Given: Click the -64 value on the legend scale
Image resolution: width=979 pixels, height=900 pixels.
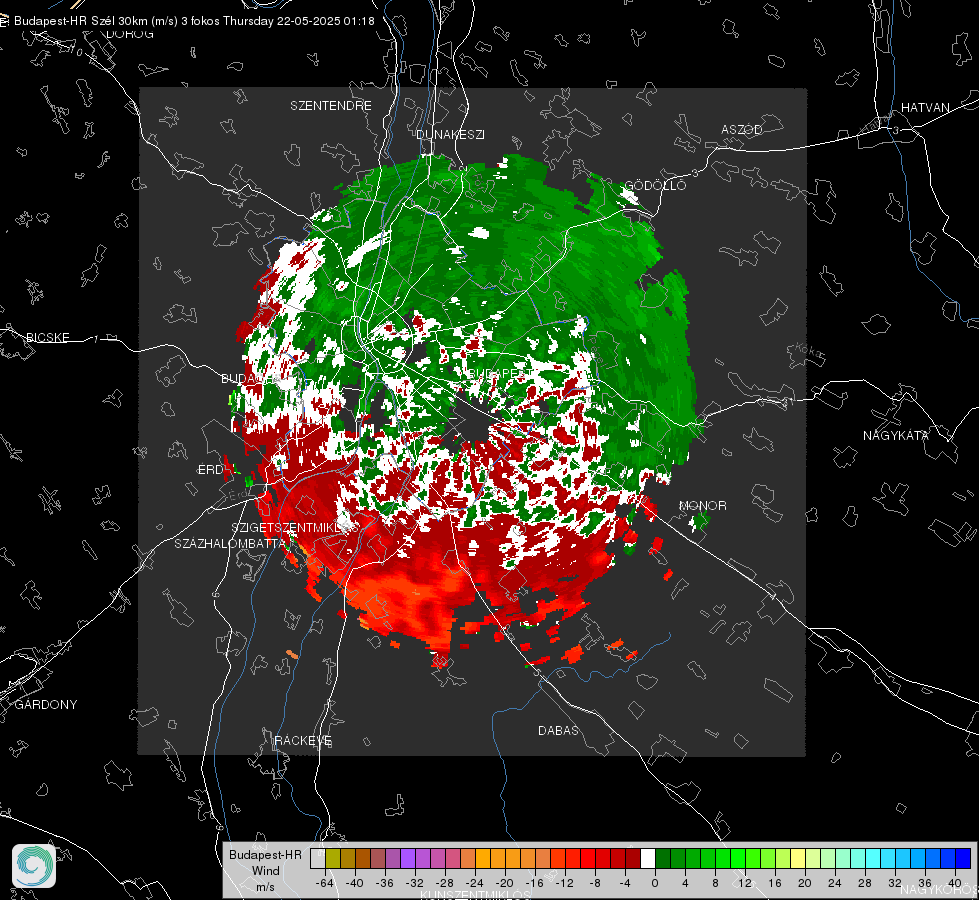Looking at the screenshot, I should click(x=325, y=883).
